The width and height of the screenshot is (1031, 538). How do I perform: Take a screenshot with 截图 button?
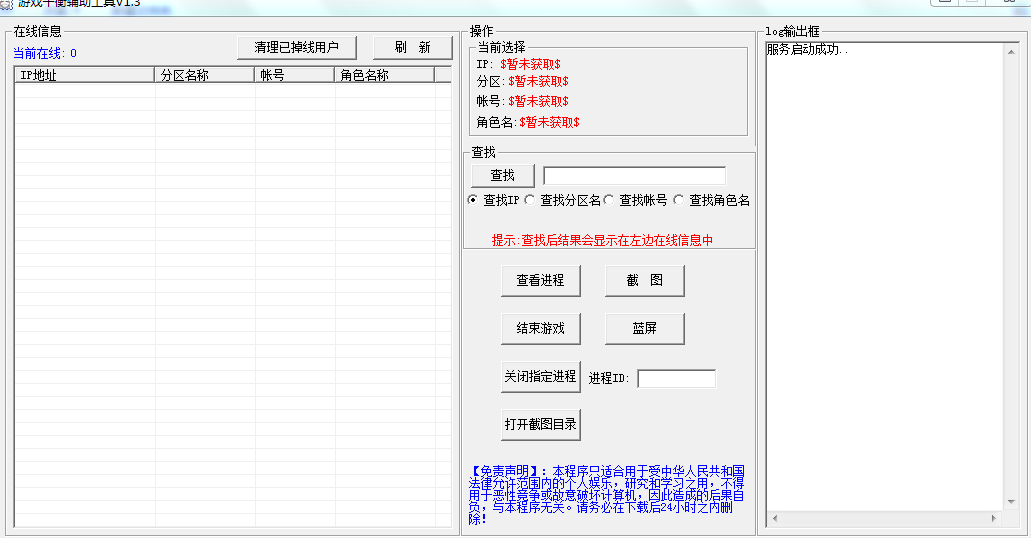pos(644,281)
